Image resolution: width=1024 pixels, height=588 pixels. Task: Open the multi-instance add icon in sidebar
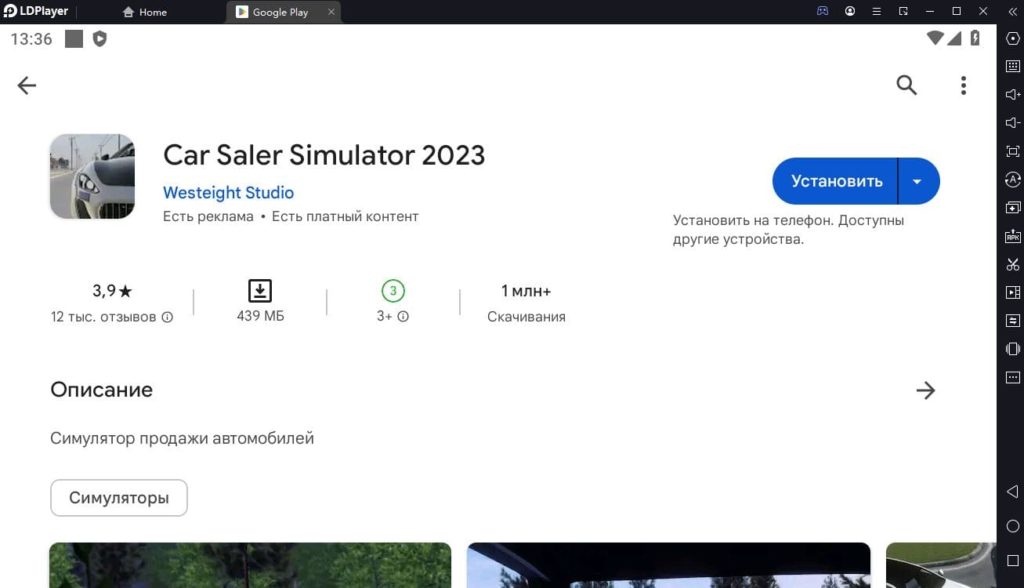1012,208
